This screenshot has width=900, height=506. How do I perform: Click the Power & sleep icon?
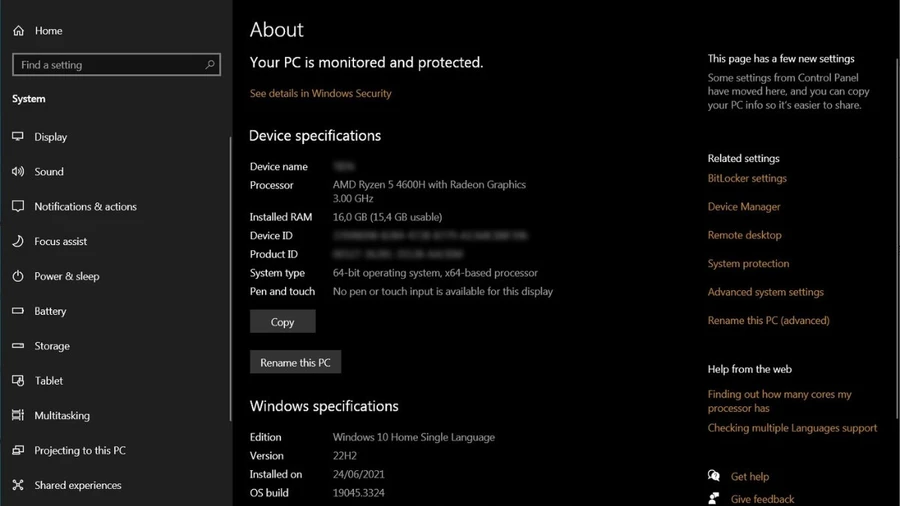click(18, 276)
